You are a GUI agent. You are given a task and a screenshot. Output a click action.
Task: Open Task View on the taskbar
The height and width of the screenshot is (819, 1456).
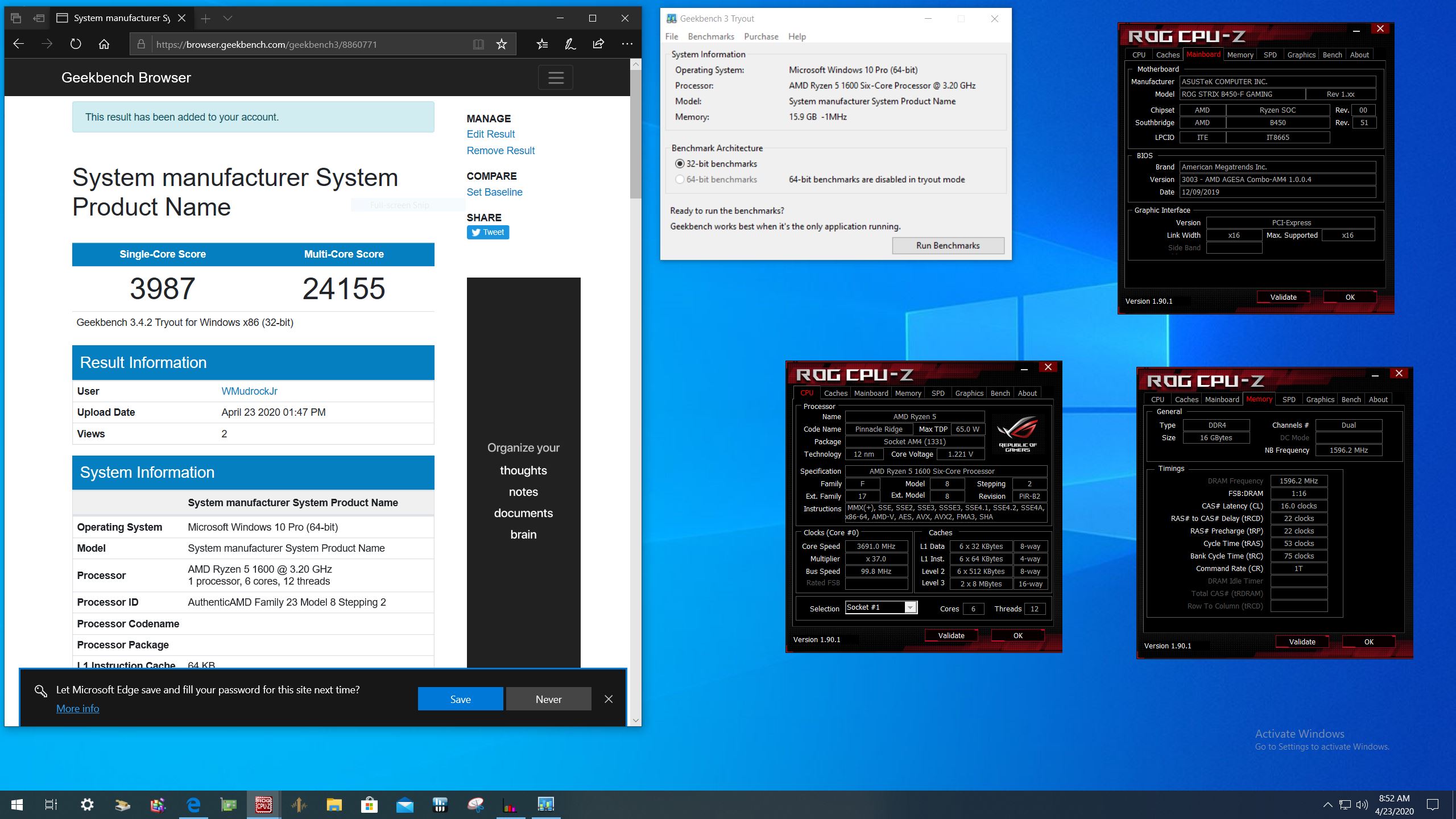pyautogui.click(x=51, y=805)
